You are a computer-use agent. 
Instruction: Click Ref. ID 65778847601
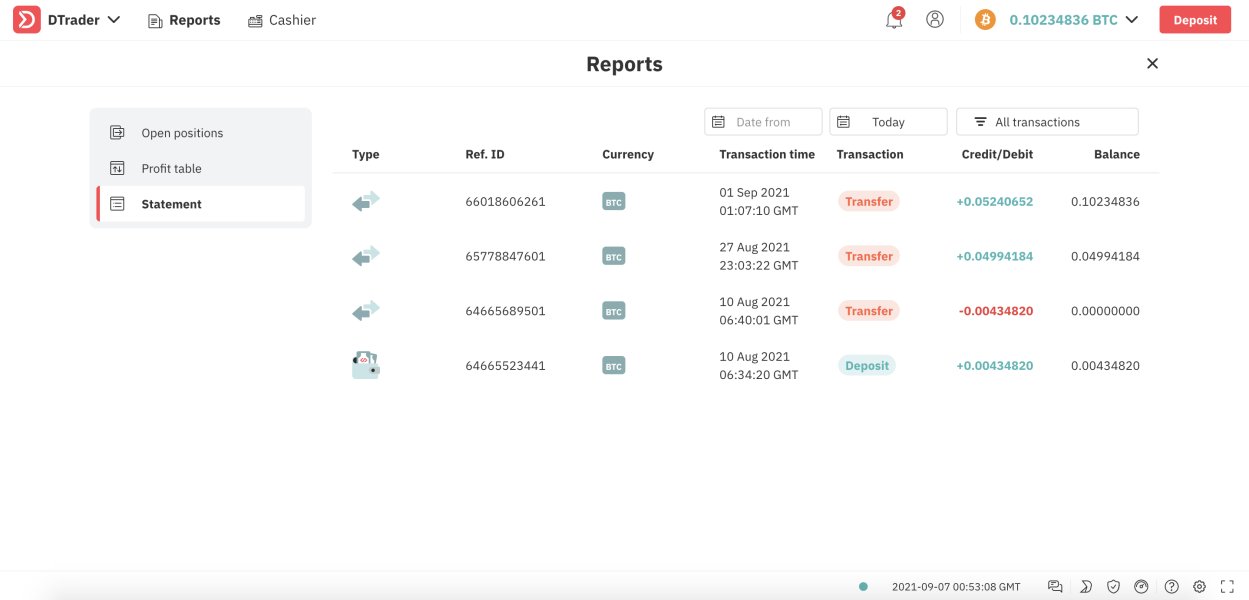[505, 257]
